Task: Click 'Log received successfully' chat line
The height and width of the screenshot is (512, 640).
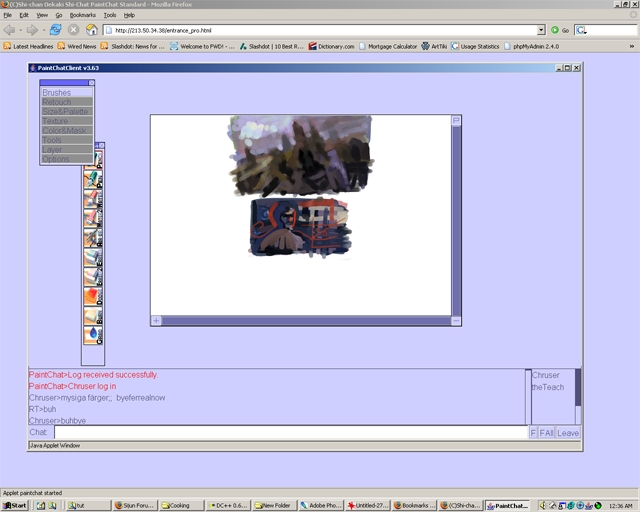Action: [x=93, y=375]
